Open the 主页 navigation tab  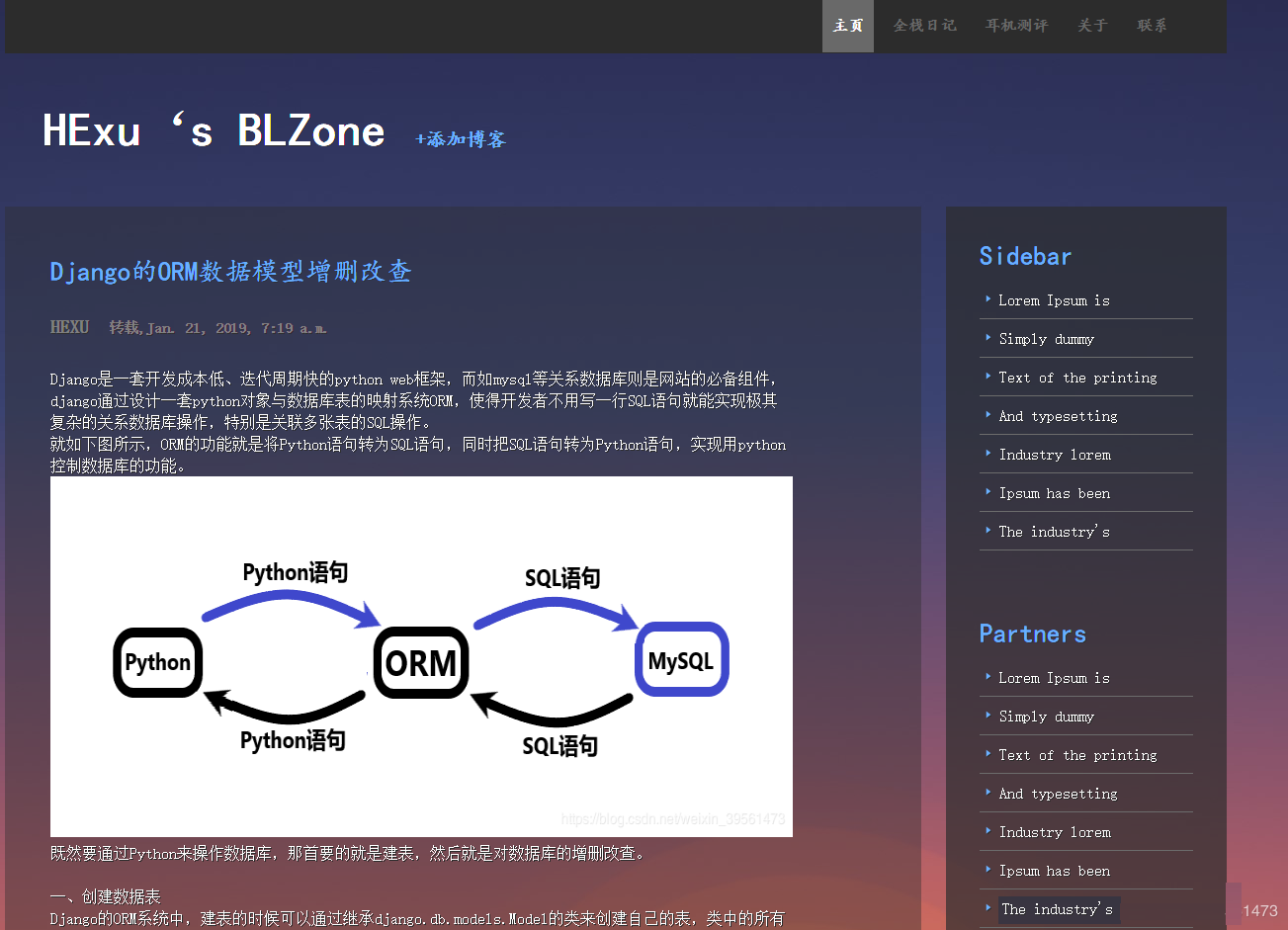click(x=847, y=26)
